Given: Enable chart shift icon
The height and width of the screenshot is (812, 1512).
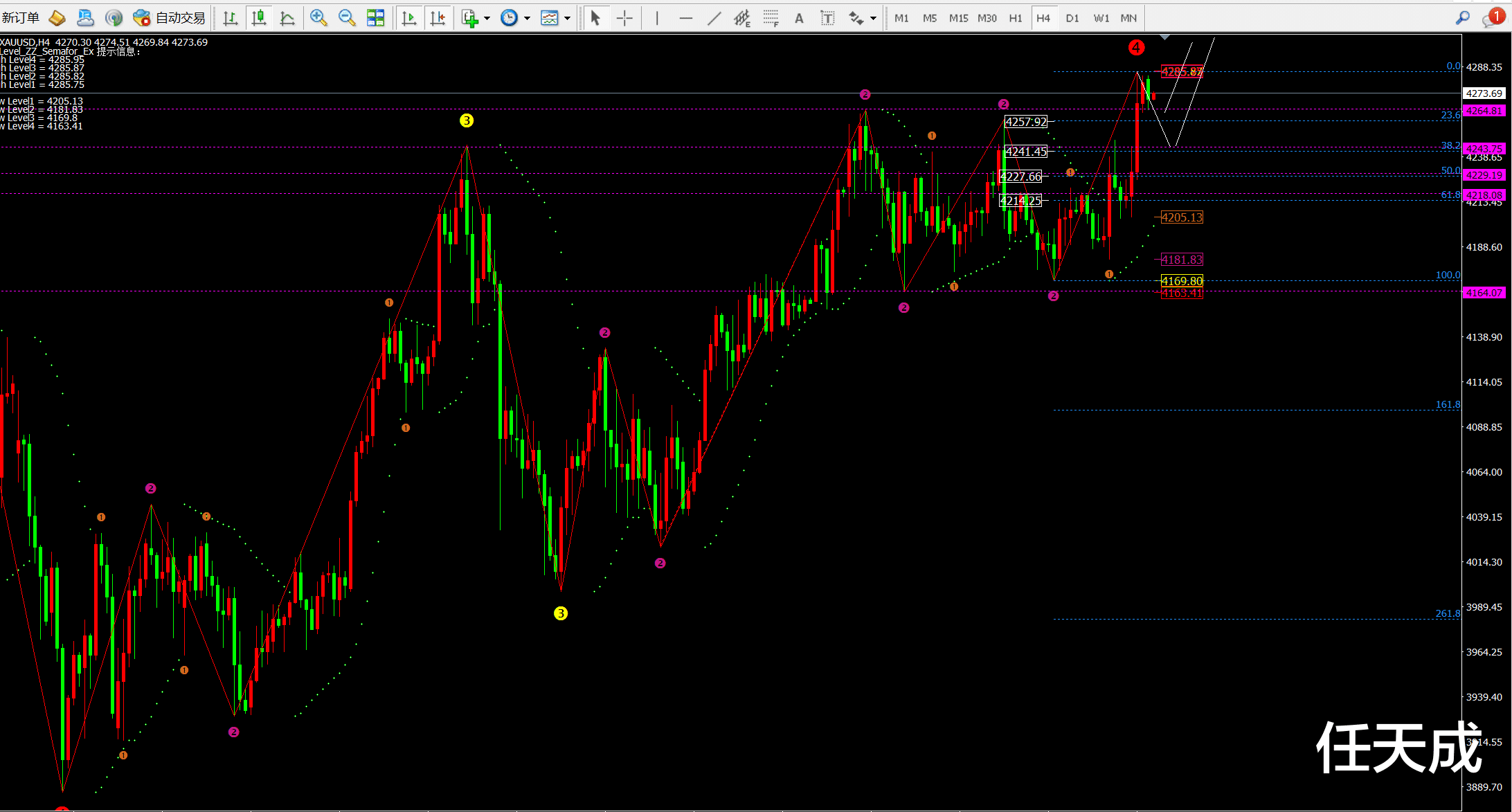Looking at the screenshot, I should (438, 18).
